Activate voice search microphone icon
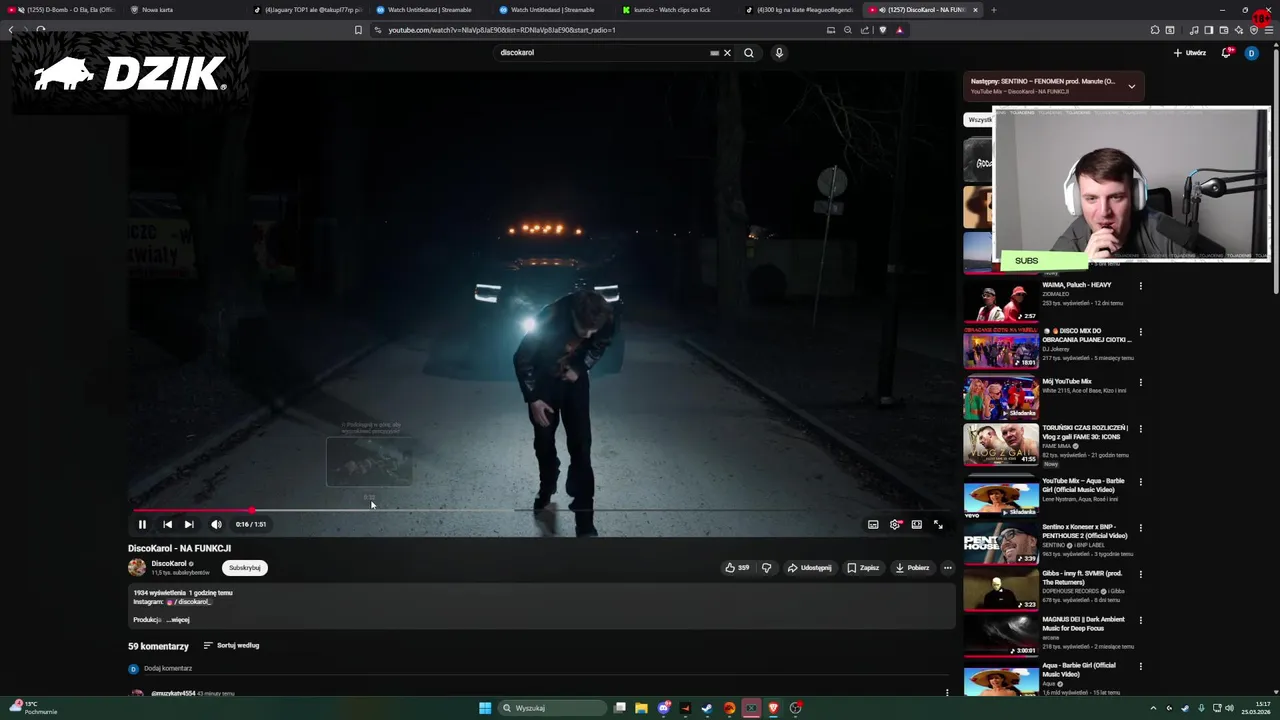This screenshot has width=1280, height=720. 779,53
